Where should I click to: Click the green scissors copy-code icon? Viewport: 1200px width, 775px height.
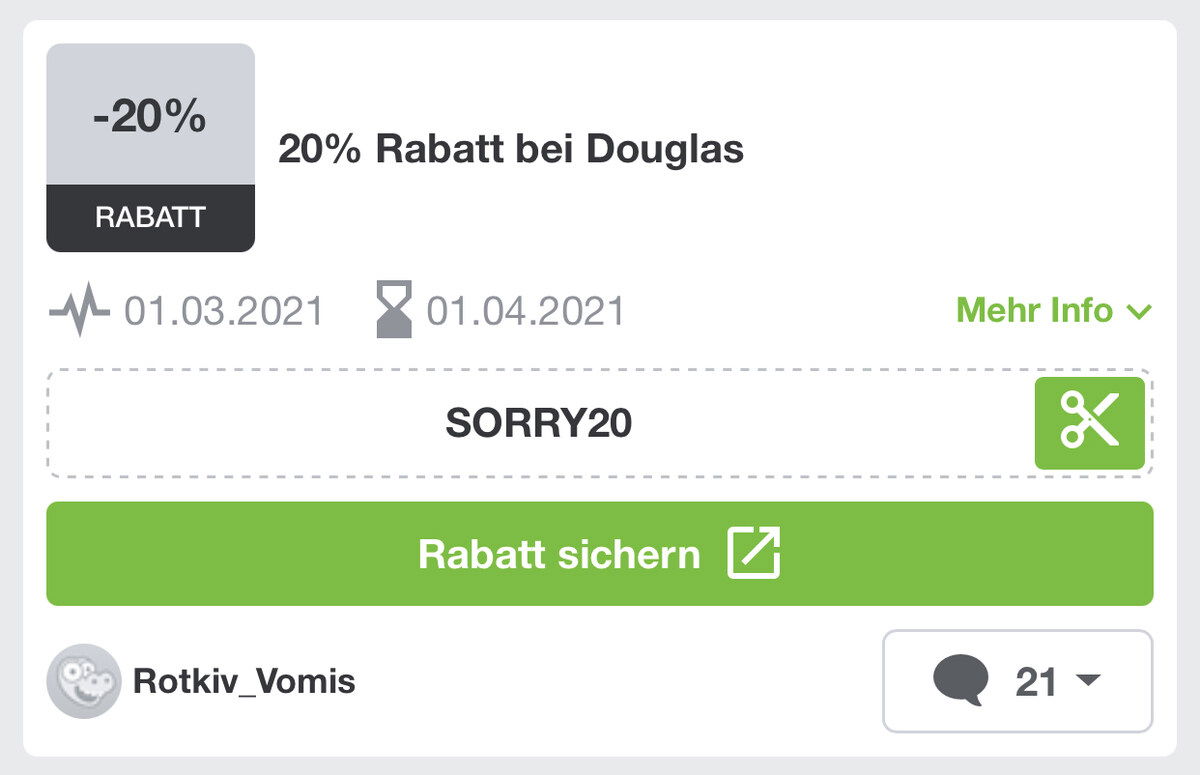tap(1089, 423)
